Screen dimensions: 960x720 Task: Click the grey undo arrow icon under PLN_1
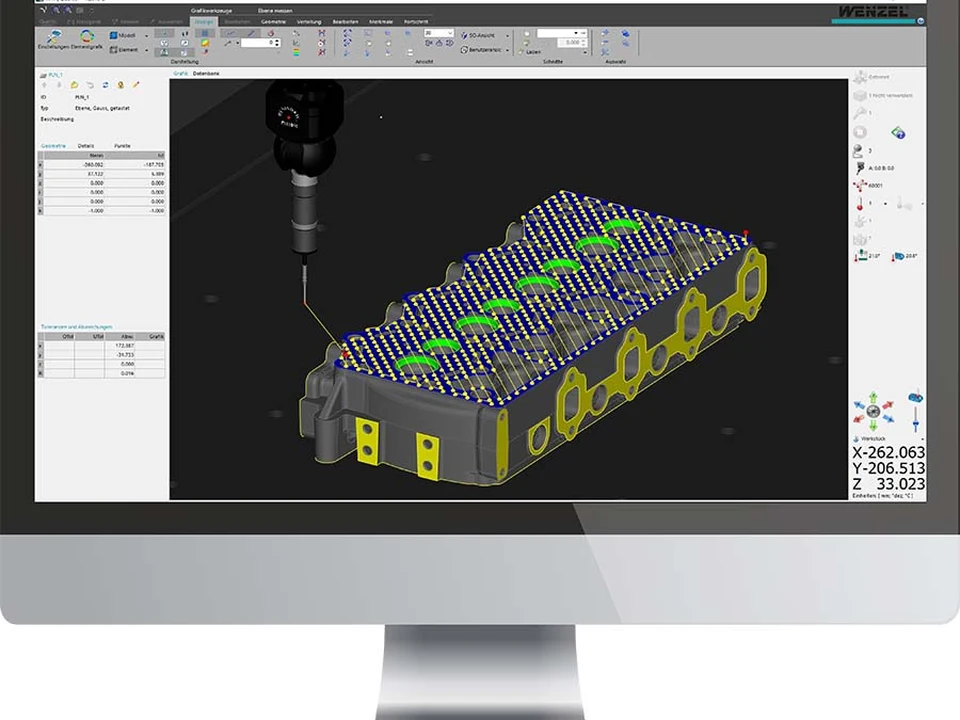tap(90, 85)
